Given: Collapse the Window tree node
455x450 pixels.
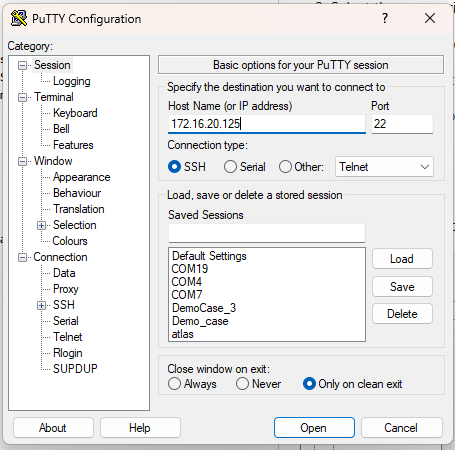Looking at the screenshot, I should [x=22, y=161].
